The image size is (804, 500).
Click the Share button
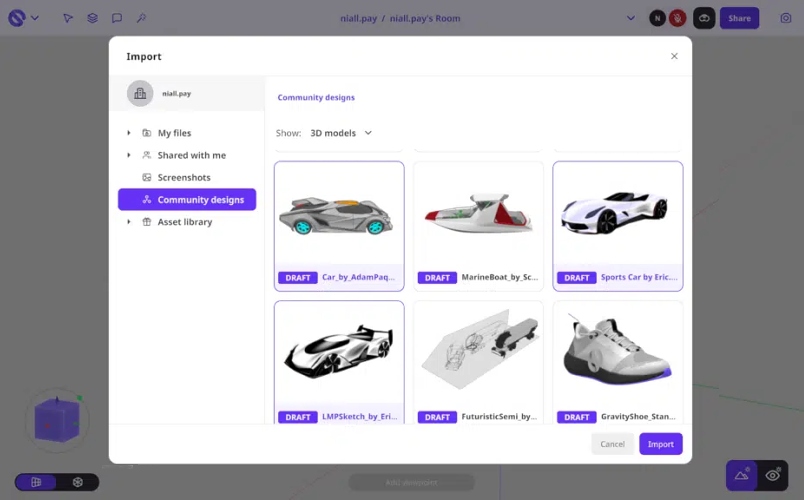point(739,18)
